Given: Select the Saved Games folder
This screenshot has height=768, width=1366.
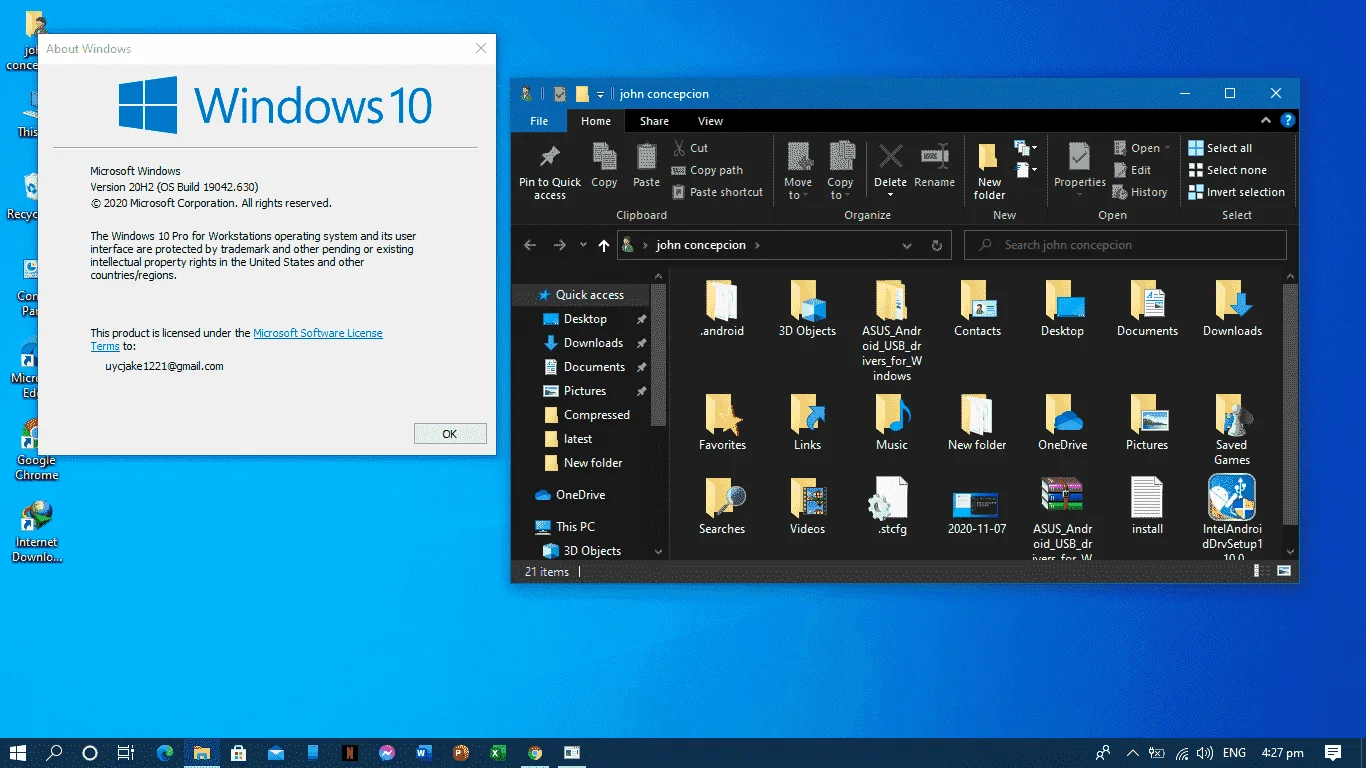Looking at the screenshot, I should click(x=1232, y=429).
